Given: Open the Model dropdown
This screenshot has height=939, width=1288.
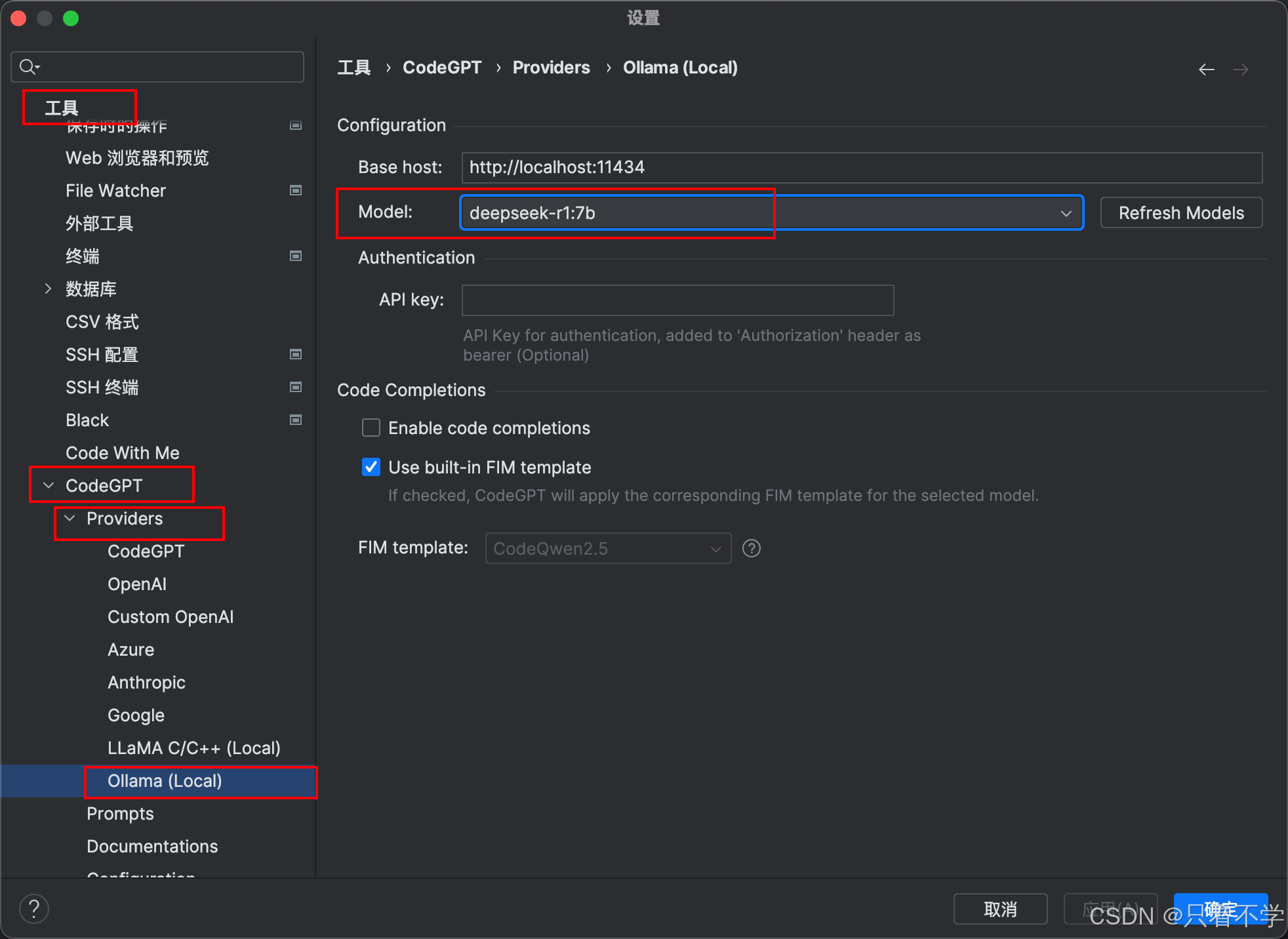Looking at the screenshot, I should point(1066,212).
